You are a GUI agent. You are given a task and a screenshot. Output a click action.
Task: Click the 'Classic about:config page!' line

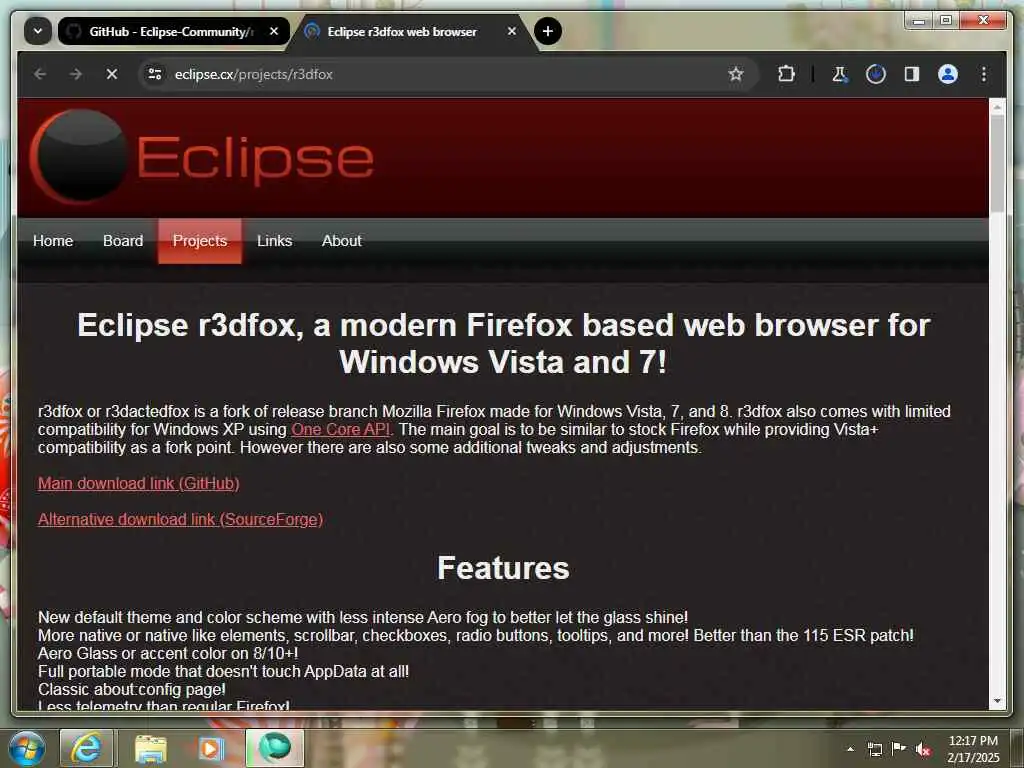131,690
